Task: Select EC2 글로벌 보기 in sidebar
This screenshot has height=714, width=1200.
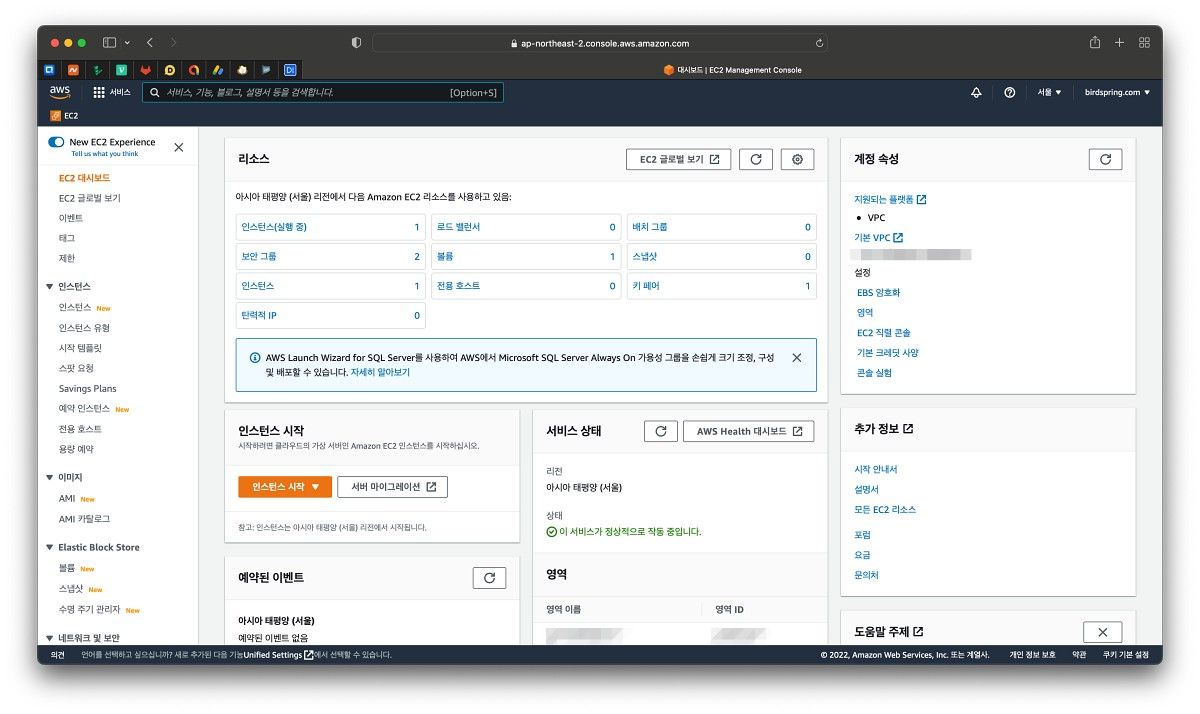Action: [89, 198]
